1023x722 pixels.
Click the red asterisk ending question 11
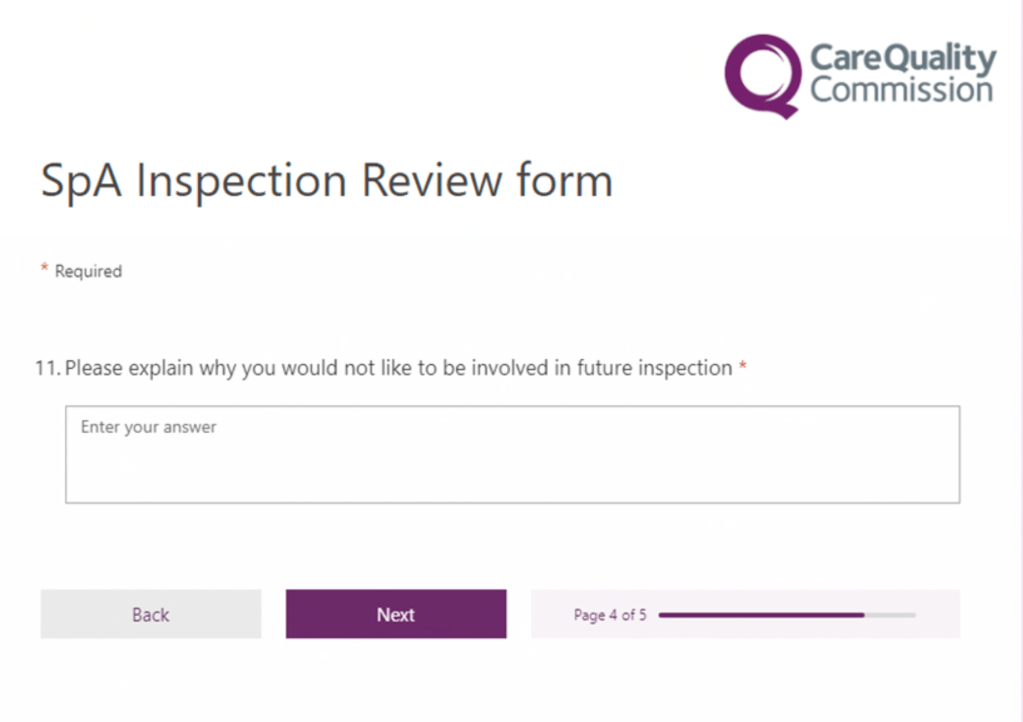tap(743, 368)
